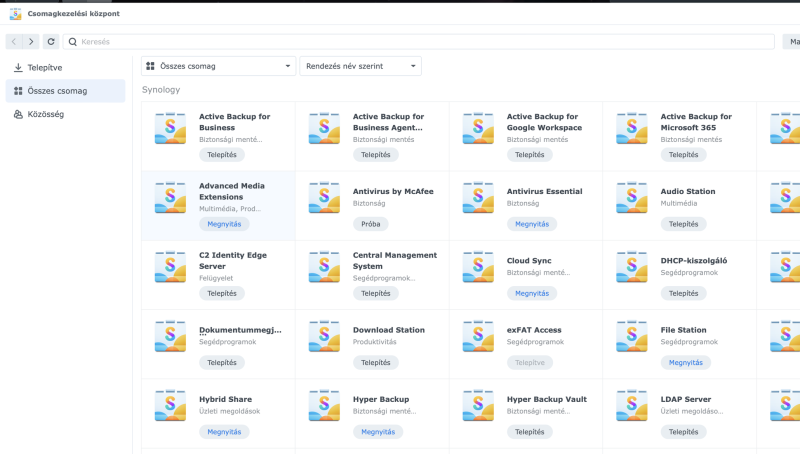
Task: Install LDAP Server
Action: click(684, 432)
